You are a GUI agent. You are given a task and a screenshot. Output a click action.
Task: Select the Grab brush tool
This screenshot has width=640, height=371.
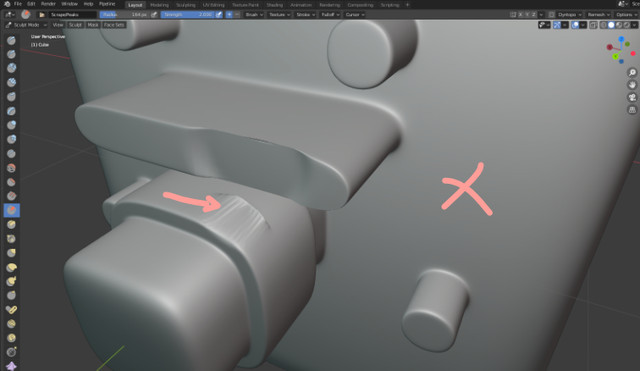tap(11, 253)
